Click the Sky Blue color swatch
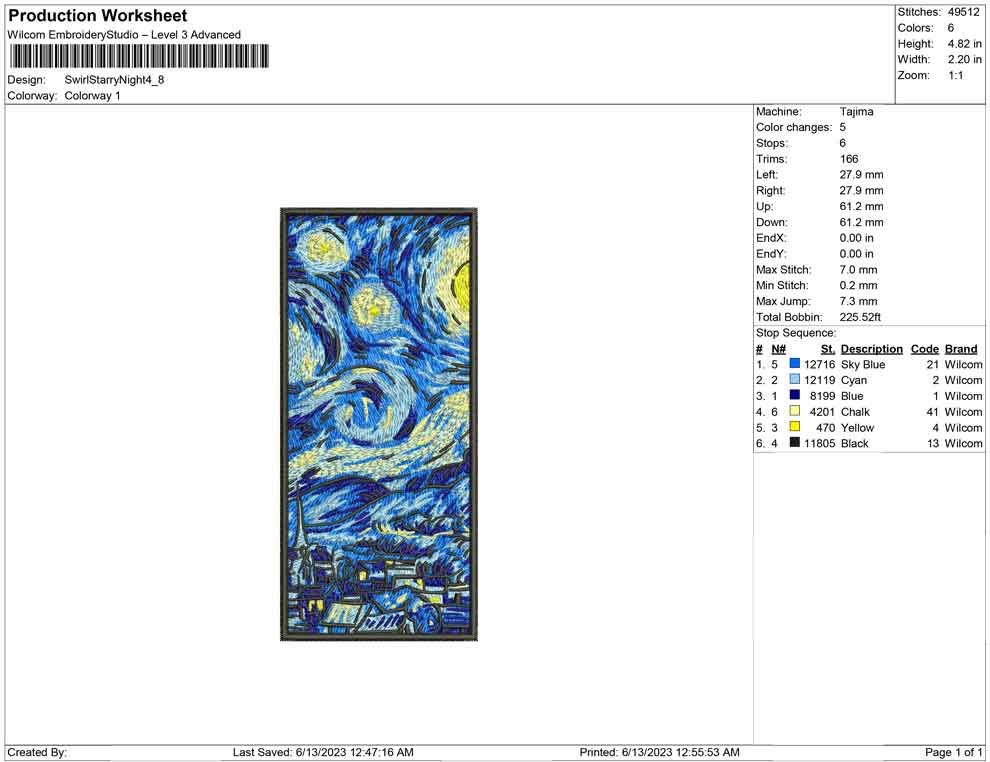Viewport: 990px width, 762px height. (795, 364)
